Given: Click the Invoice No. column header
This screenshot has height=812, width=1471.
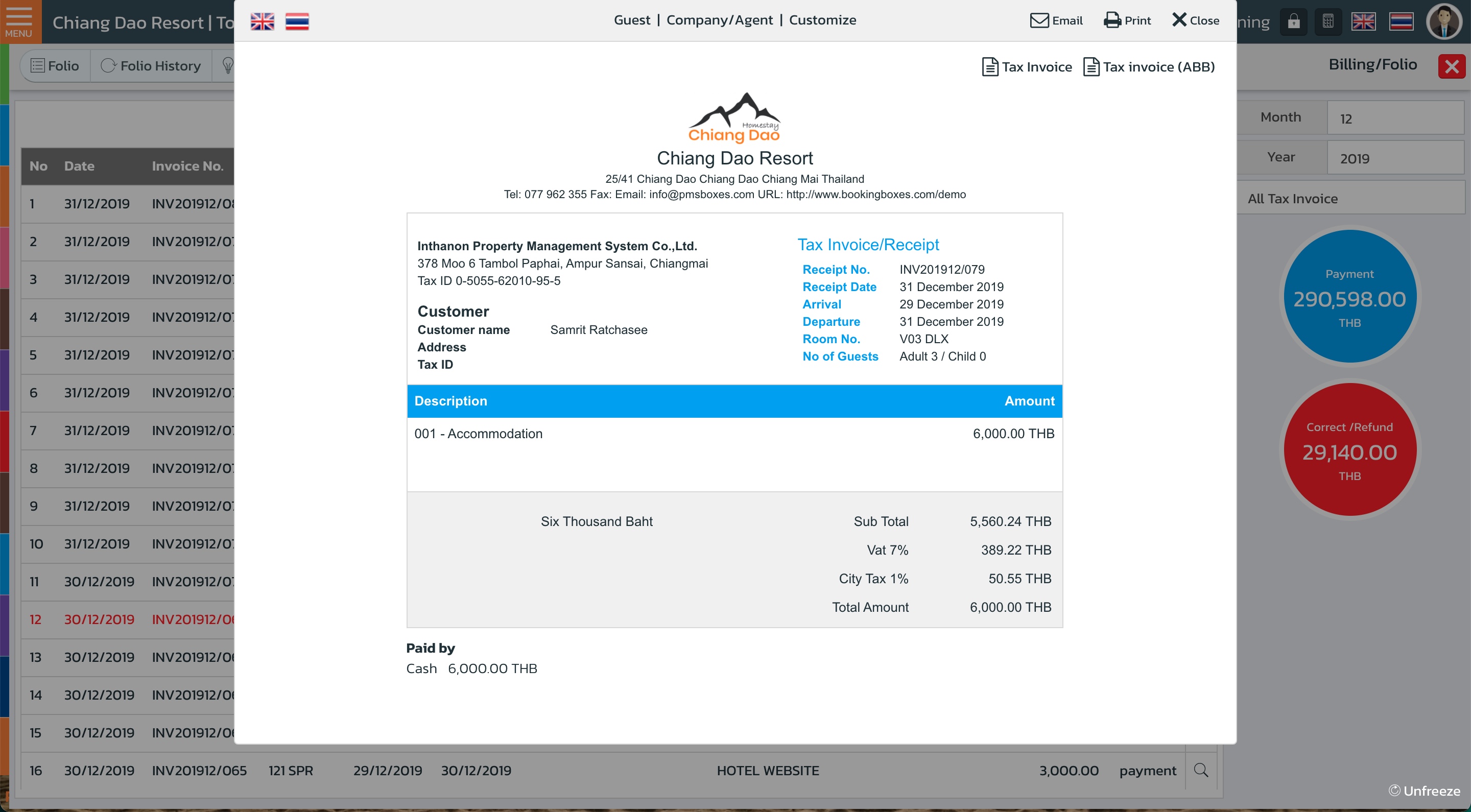Looking at the screenshot, I should tap(187, 165).
